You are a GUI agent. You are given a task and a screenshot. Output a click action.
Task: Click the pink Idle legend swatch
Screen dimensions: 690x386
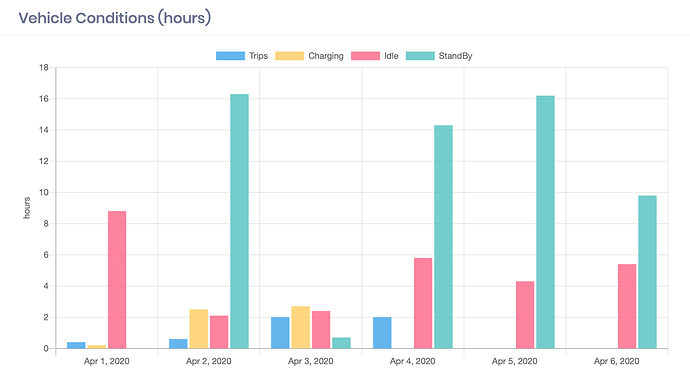(365, 56)
